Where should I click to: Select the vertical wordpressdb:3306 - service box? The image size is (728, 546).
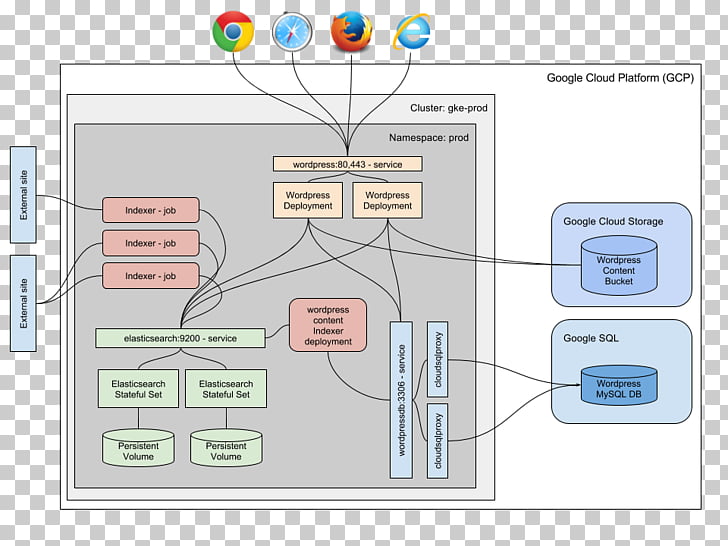(401, 400)
